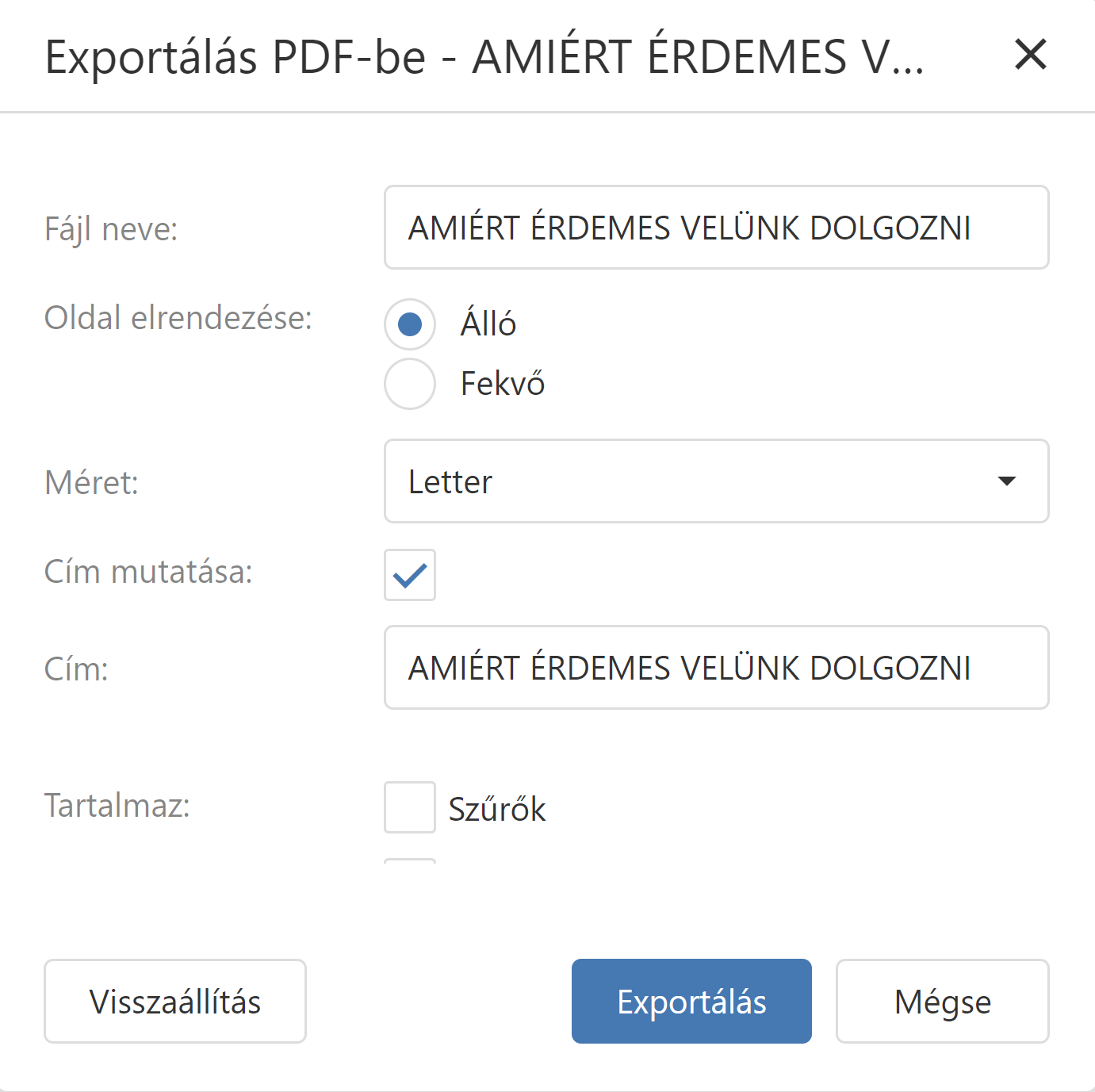Choose the Fekvő orientation radio button
Viewport: 1095px width, 1092px height.
pos(410,384)
